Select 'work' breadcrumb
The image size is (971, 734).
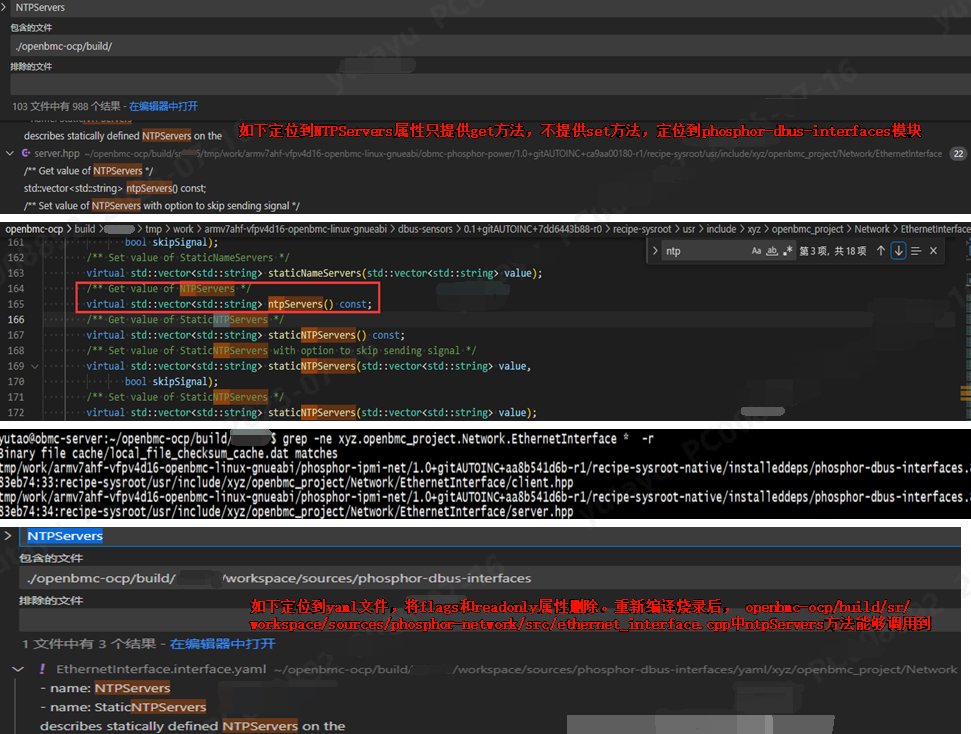(183, 229)
